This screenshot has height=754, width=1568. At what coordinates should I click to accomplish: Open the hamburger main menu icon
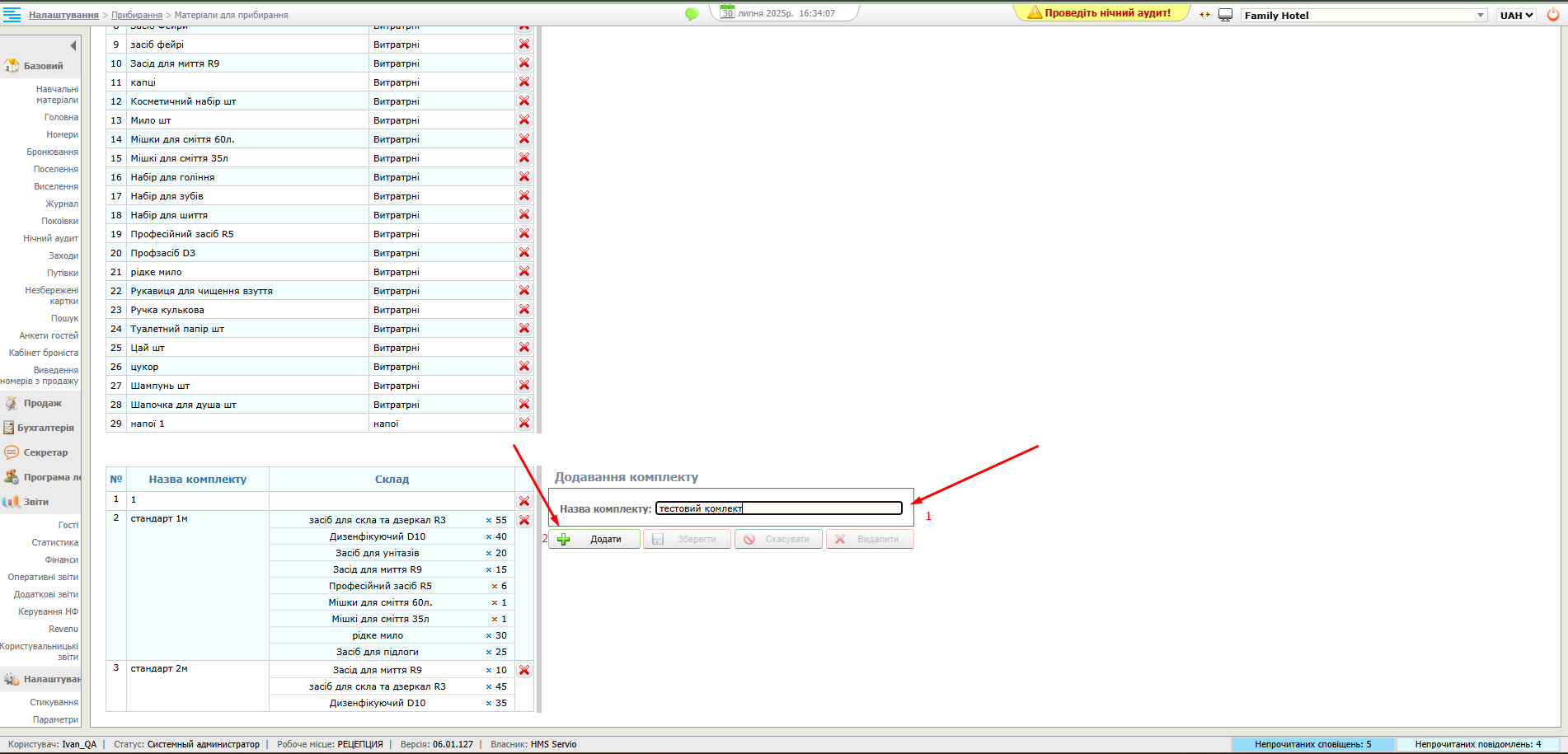pyautogui.click(x=12, y=15)
